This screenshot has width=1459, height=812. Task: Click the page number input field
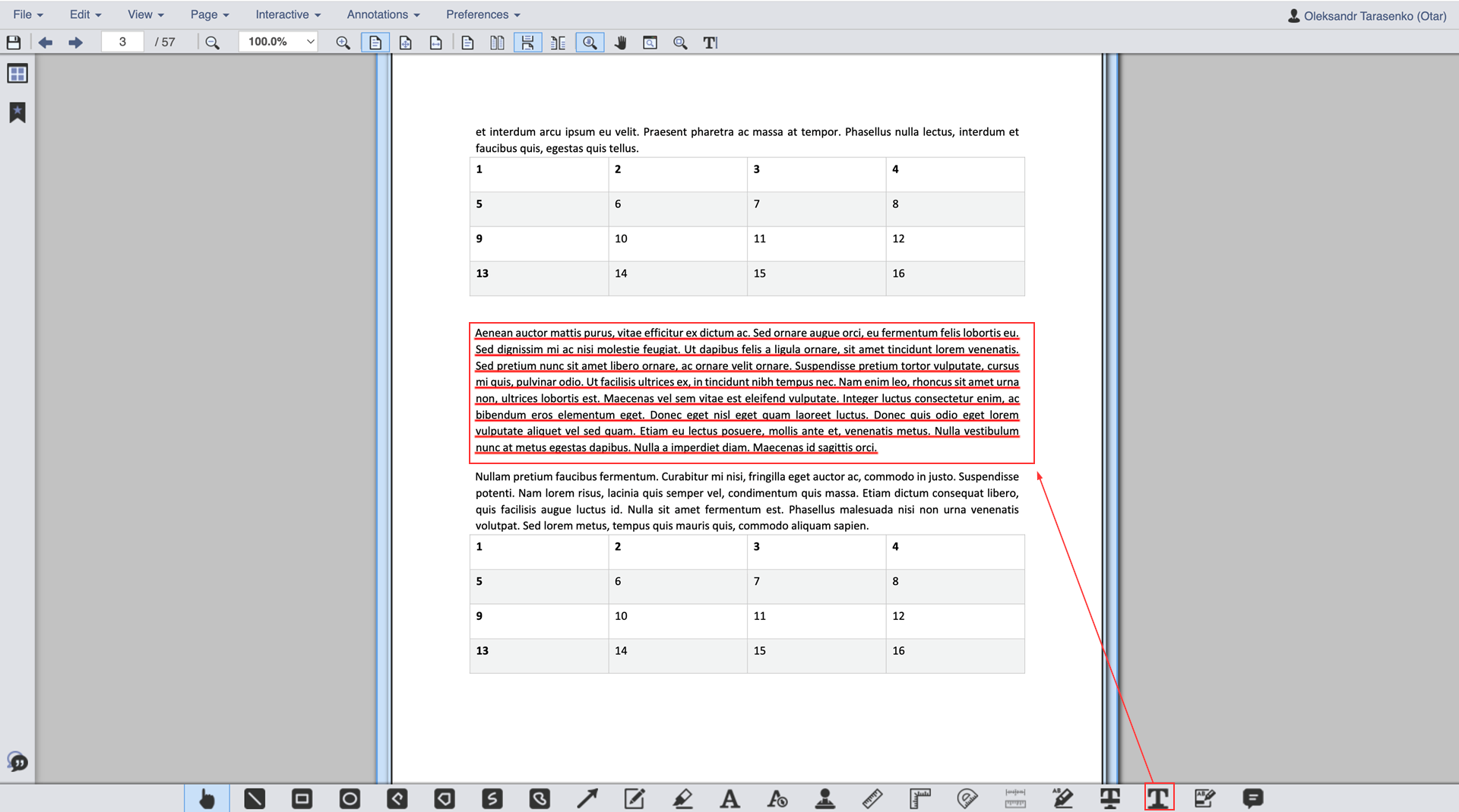tap(122, 42)
